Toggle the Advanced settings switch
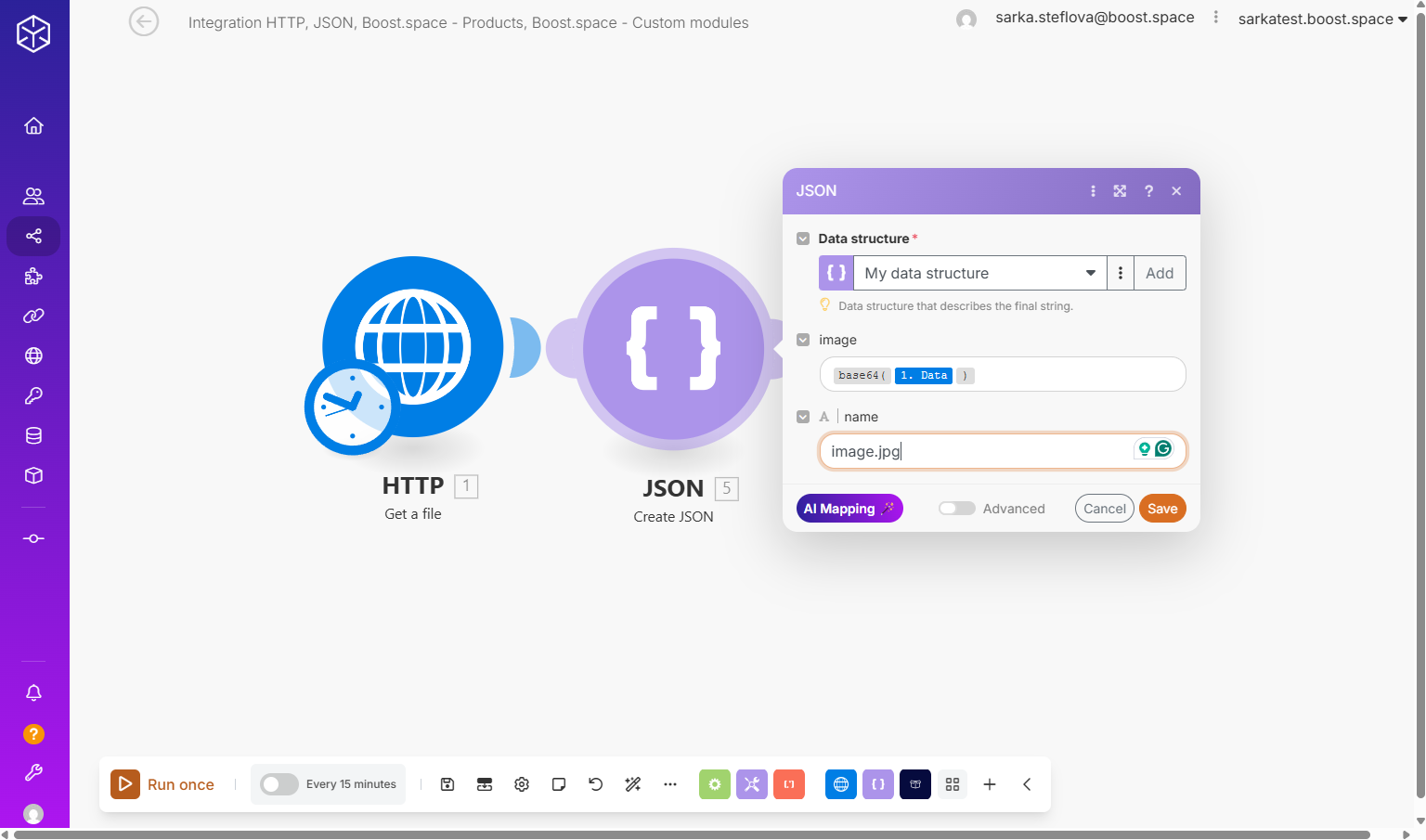This screenshot has width=1426, height=840. click(957, 509)
